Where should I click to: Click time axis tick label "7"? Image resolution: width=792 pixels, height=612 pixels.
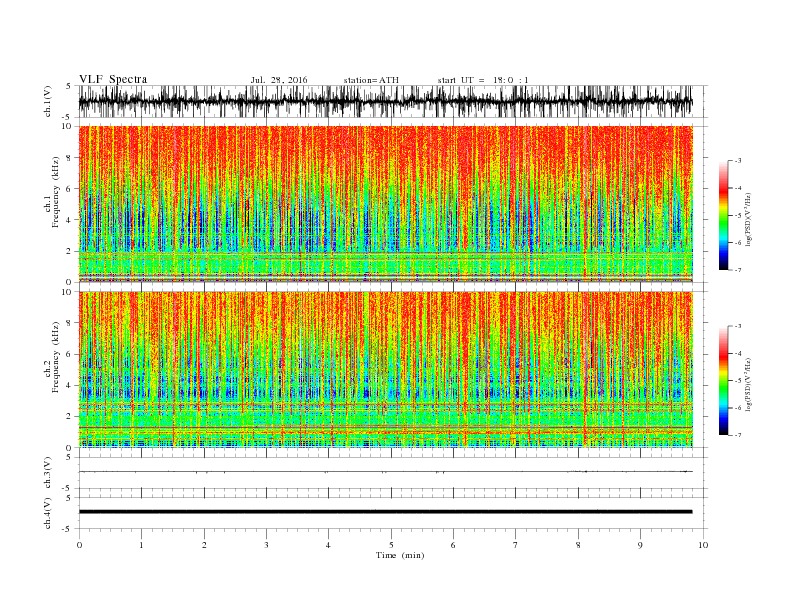[x=516, y=545]
